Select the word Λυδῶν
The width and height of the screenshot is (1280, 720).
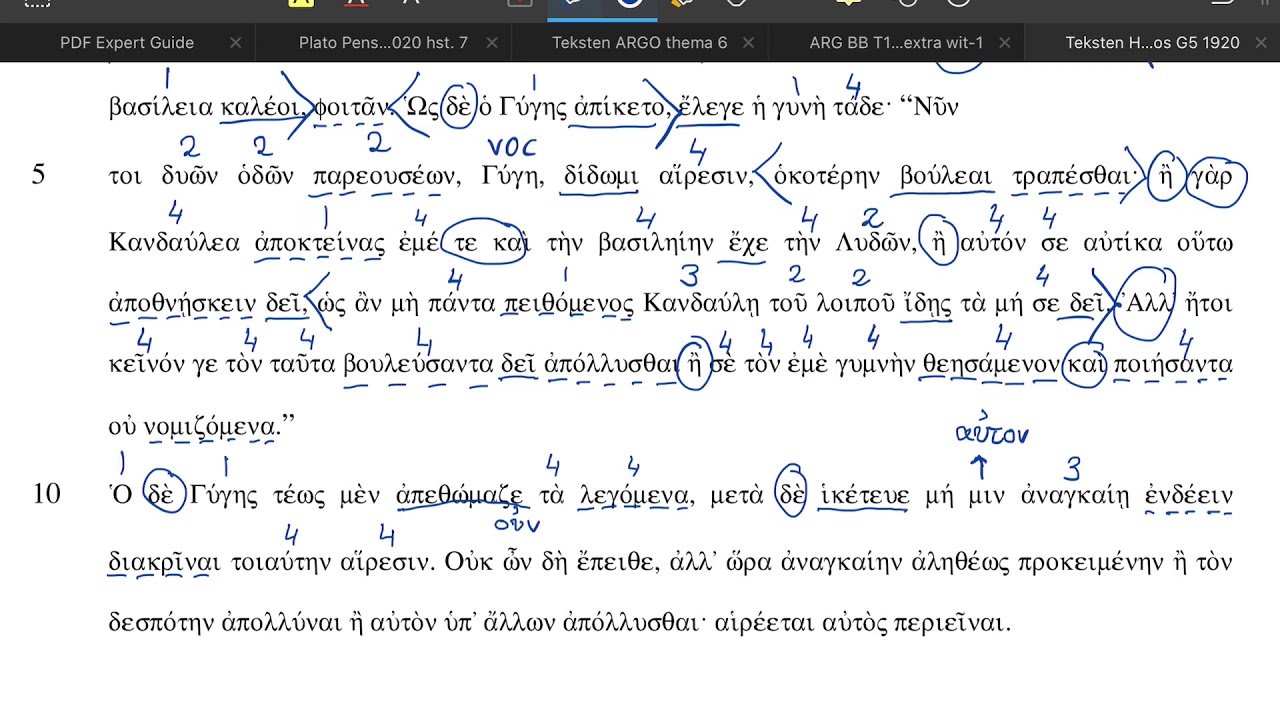[875, 242]
